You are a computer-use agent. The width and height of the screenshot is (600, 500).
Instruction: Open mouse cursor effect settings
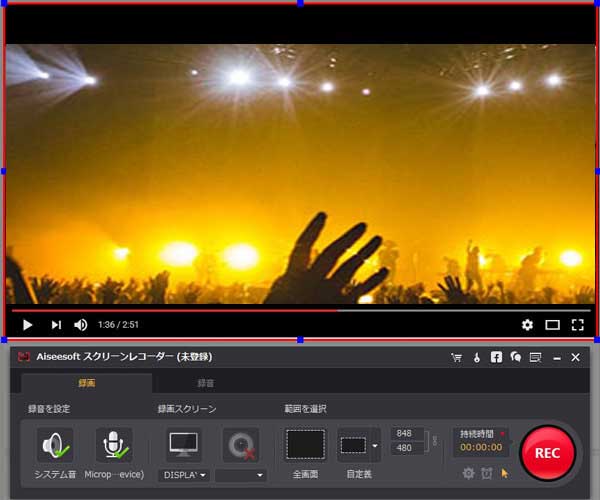coord(505,474)
